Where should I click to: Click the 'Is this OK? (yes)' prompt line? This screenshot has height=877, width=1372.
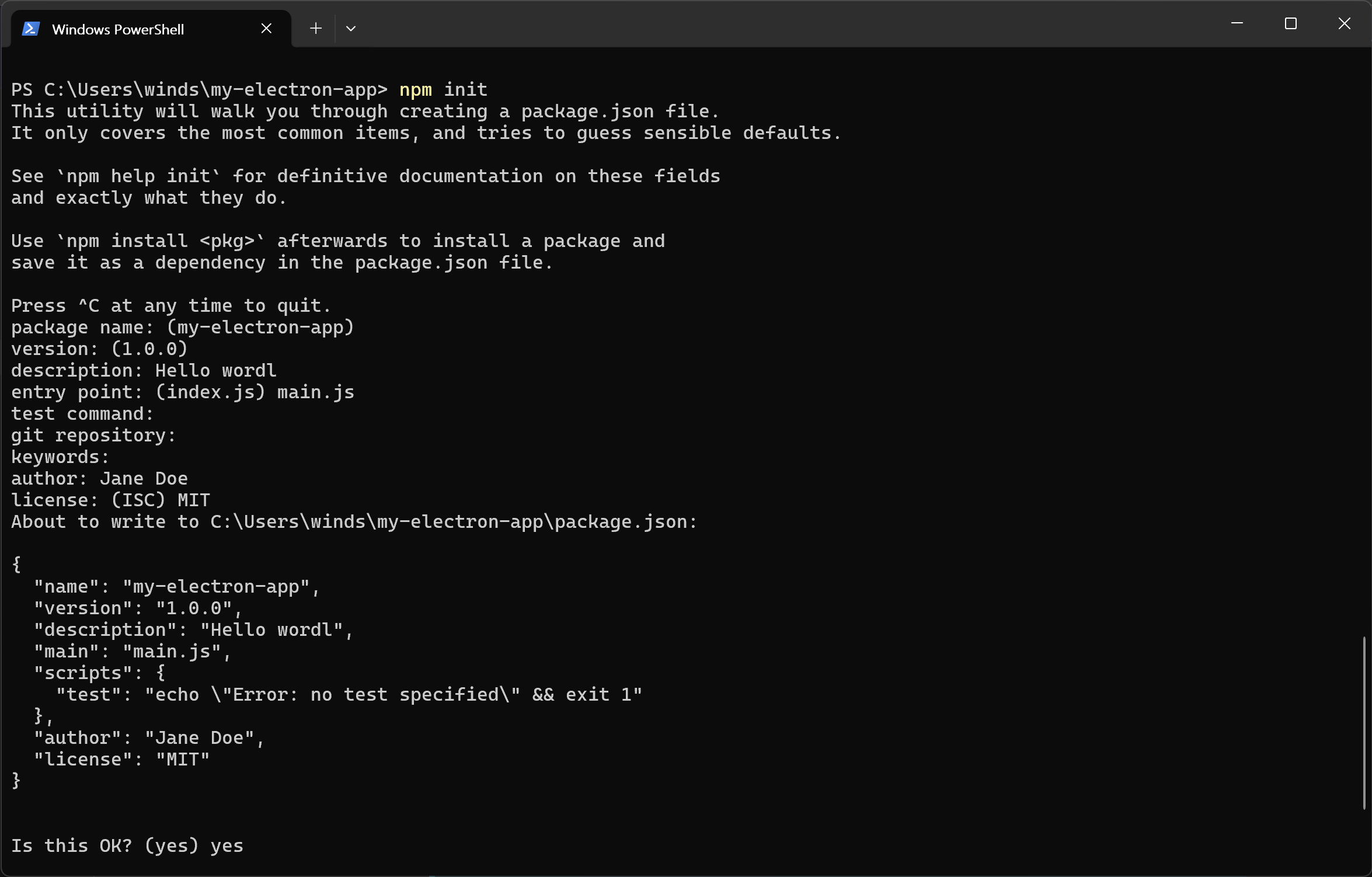(x=127, y=846)
